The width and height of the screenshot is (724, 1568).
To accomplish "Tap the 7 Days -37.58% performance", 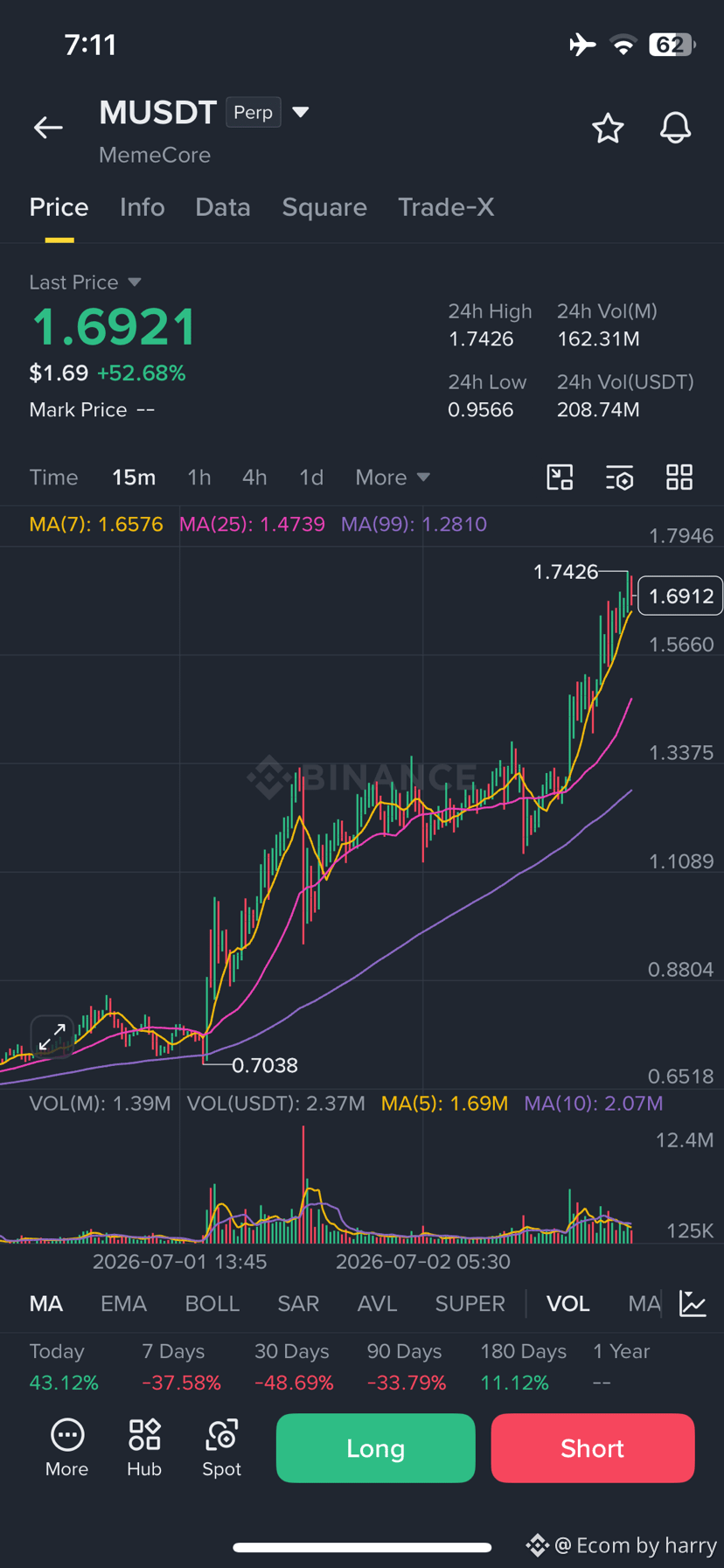I will (181, 1367).
